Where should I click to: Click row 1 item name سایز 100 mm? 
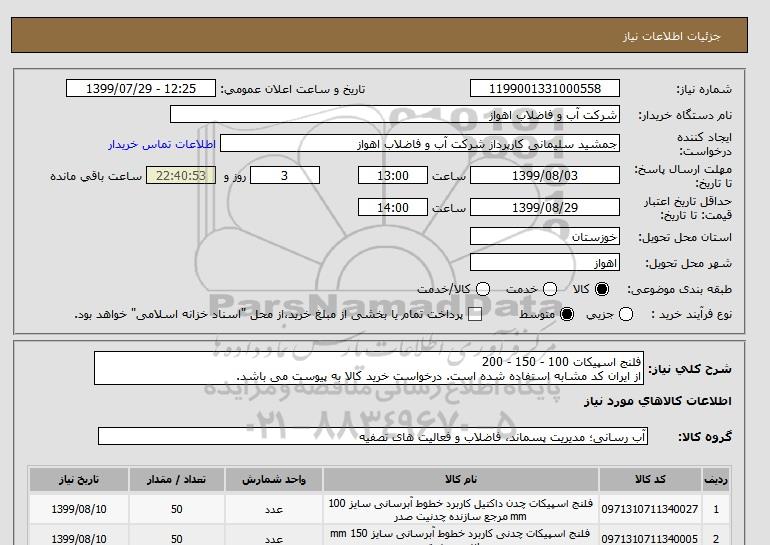[461, 510]
